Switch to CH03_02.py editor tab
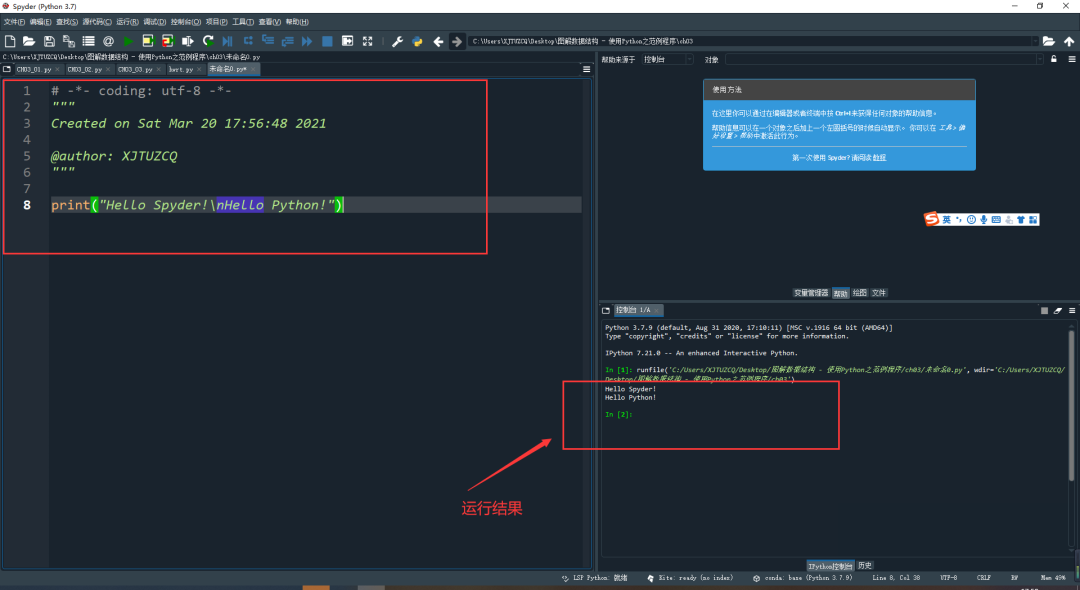1080x590 pixels. pos(85,70)
